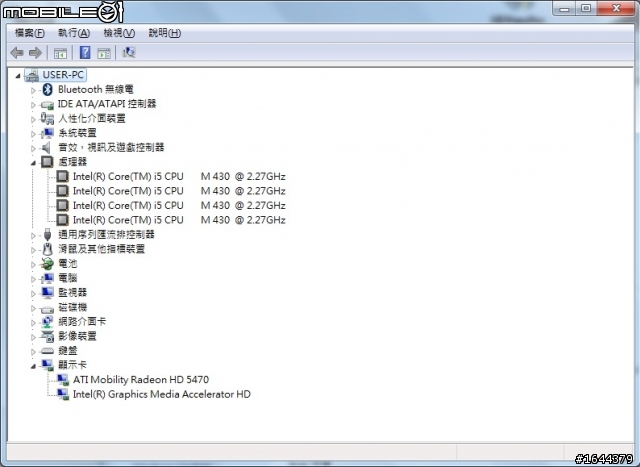Select the 顯示卡 label
Screen dimensions: 640x467
[72, 365]
